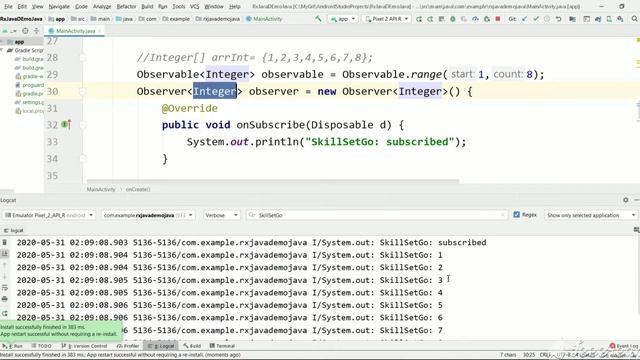Open the VCS menu
This screenshot has height=360, width=640.
pyautogui.click(x=195, y=7)
